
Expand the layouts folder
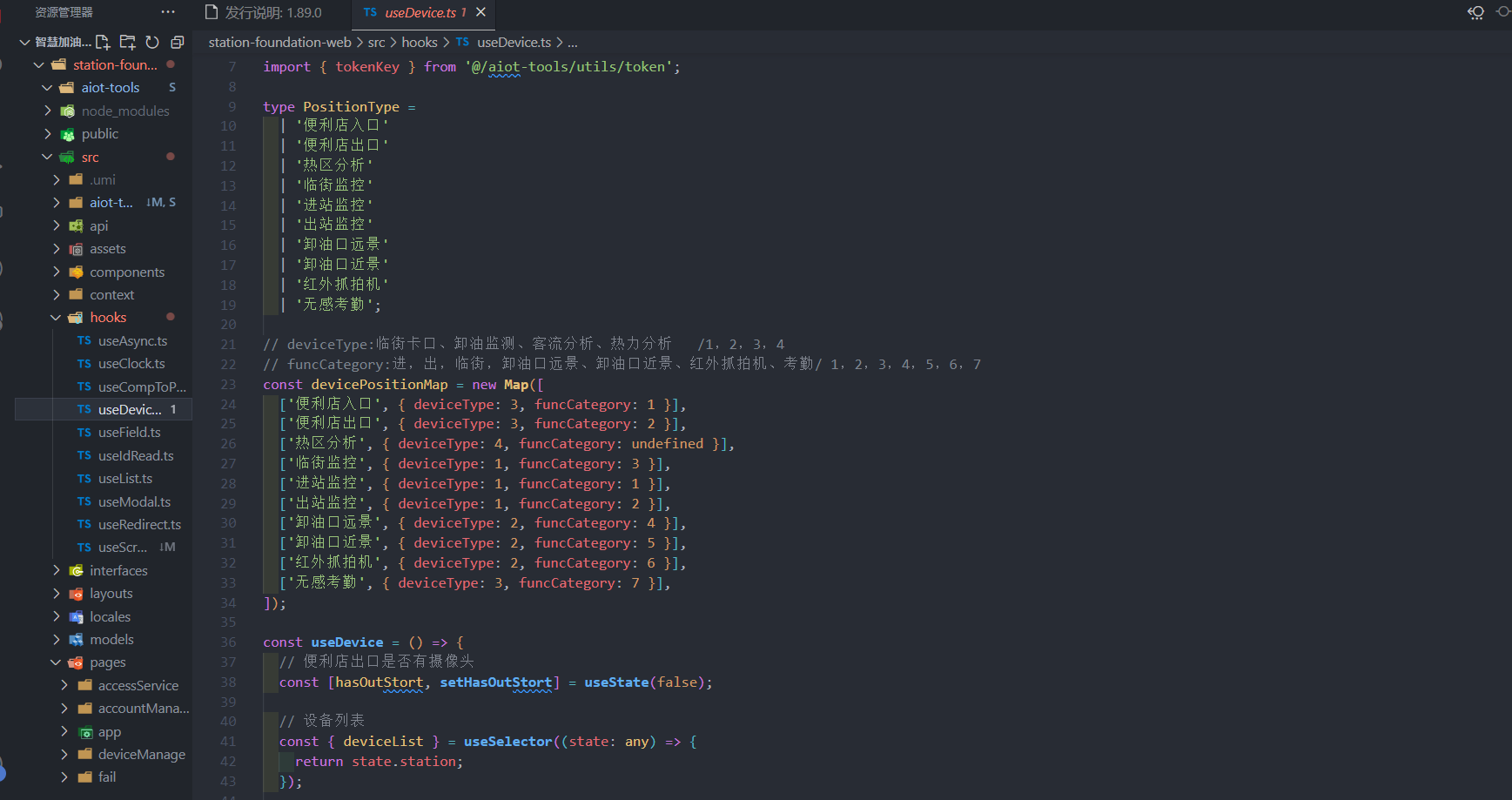point(57,593)
